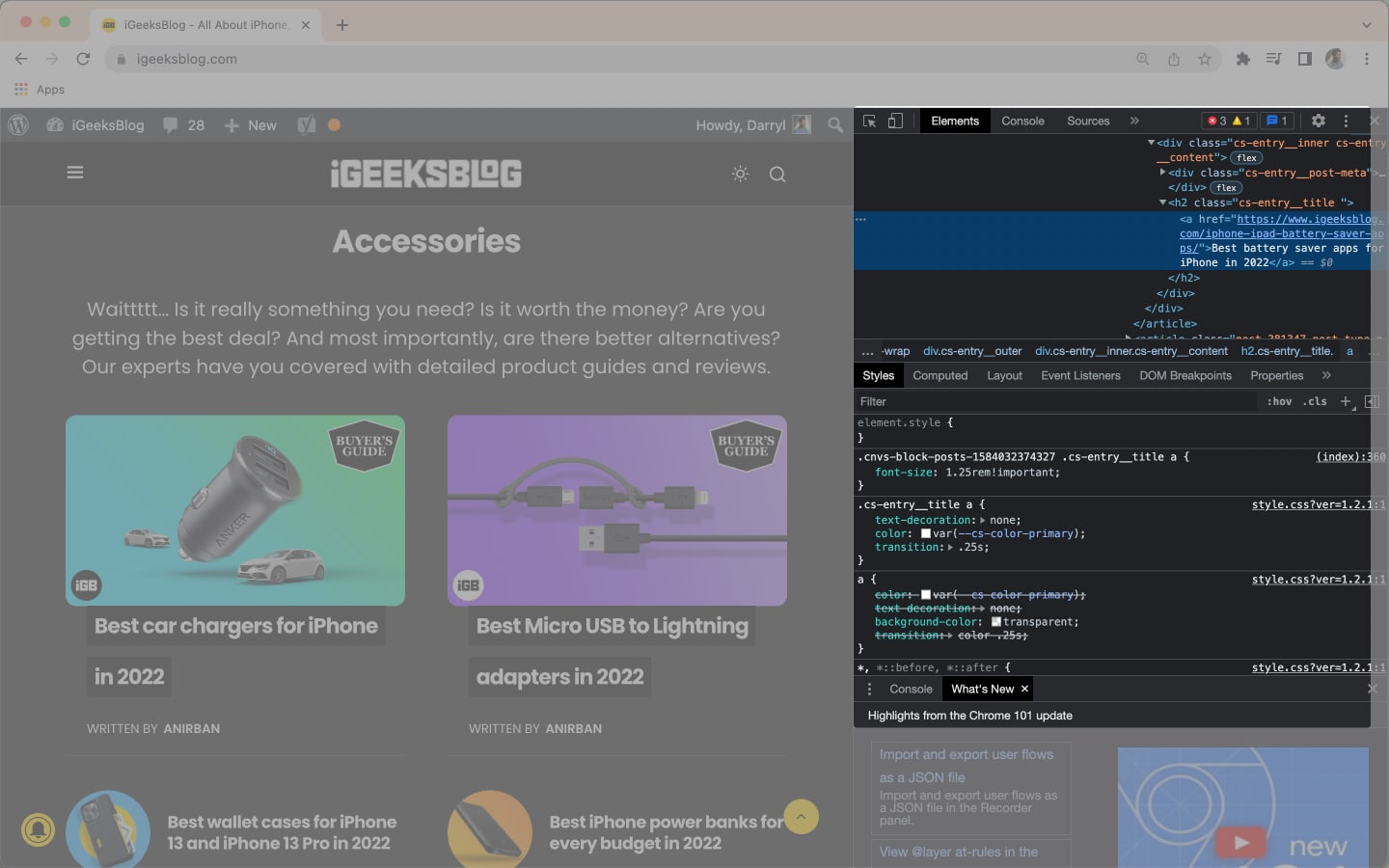This screenshot has height=868, width=1389.
Task: Open the zoom magnifier in address bar
Action: tap(1143, 59)
